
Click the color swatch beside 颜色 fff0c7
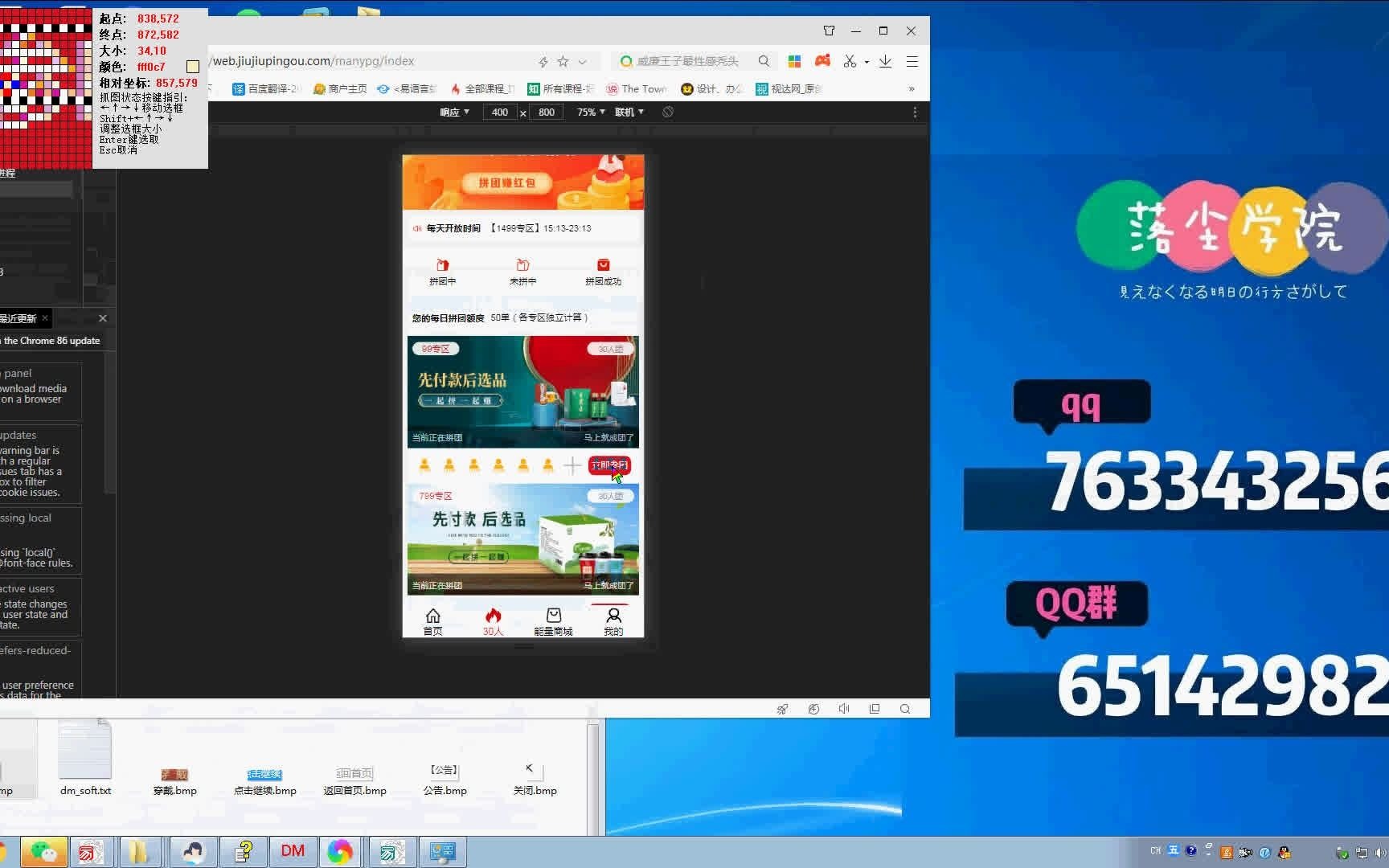193,67
